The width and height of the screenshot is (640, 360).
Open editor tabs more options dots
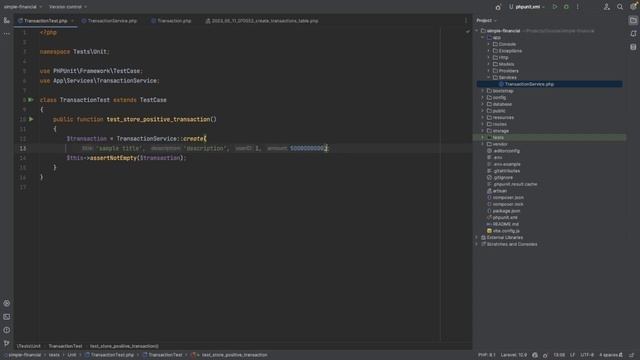466,21
